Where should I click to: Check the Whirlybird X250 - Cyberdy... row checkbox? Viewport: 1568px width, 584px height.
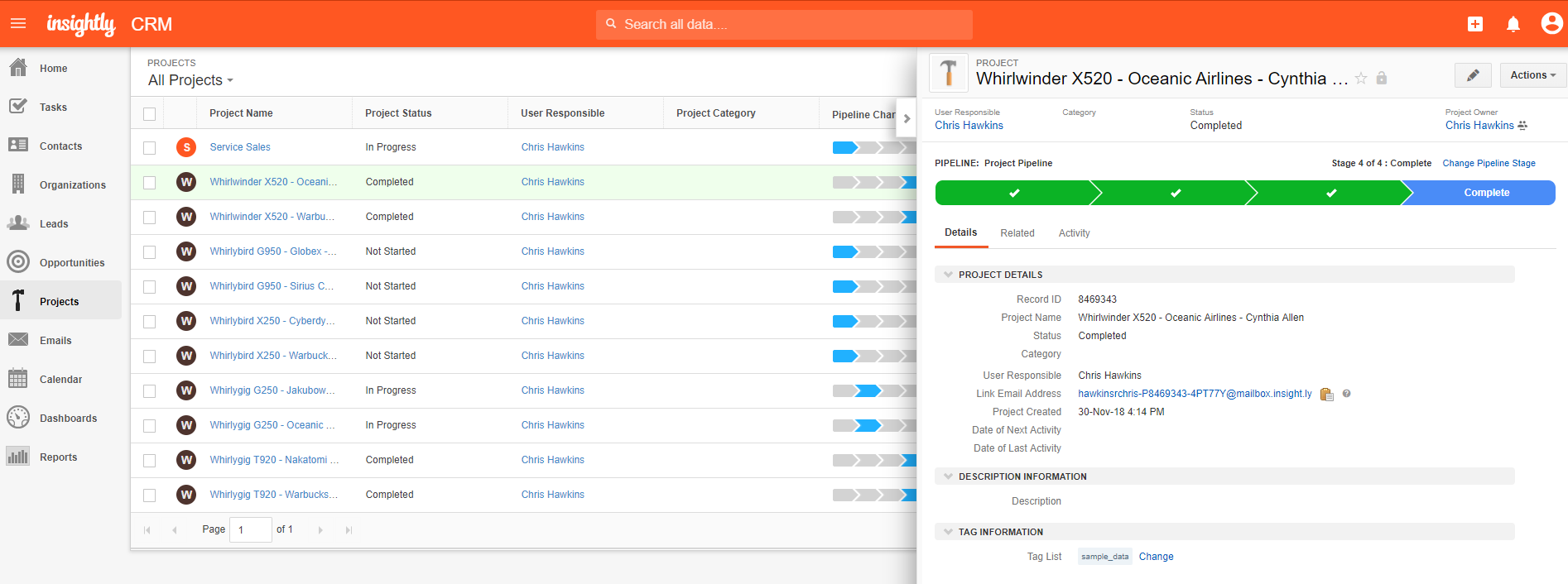tap(149, 322)
